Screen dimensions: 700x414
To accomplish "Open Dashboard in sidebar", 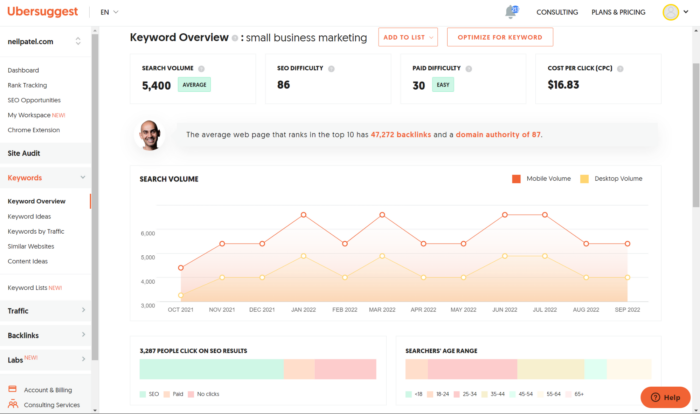I will click(23, 70).
